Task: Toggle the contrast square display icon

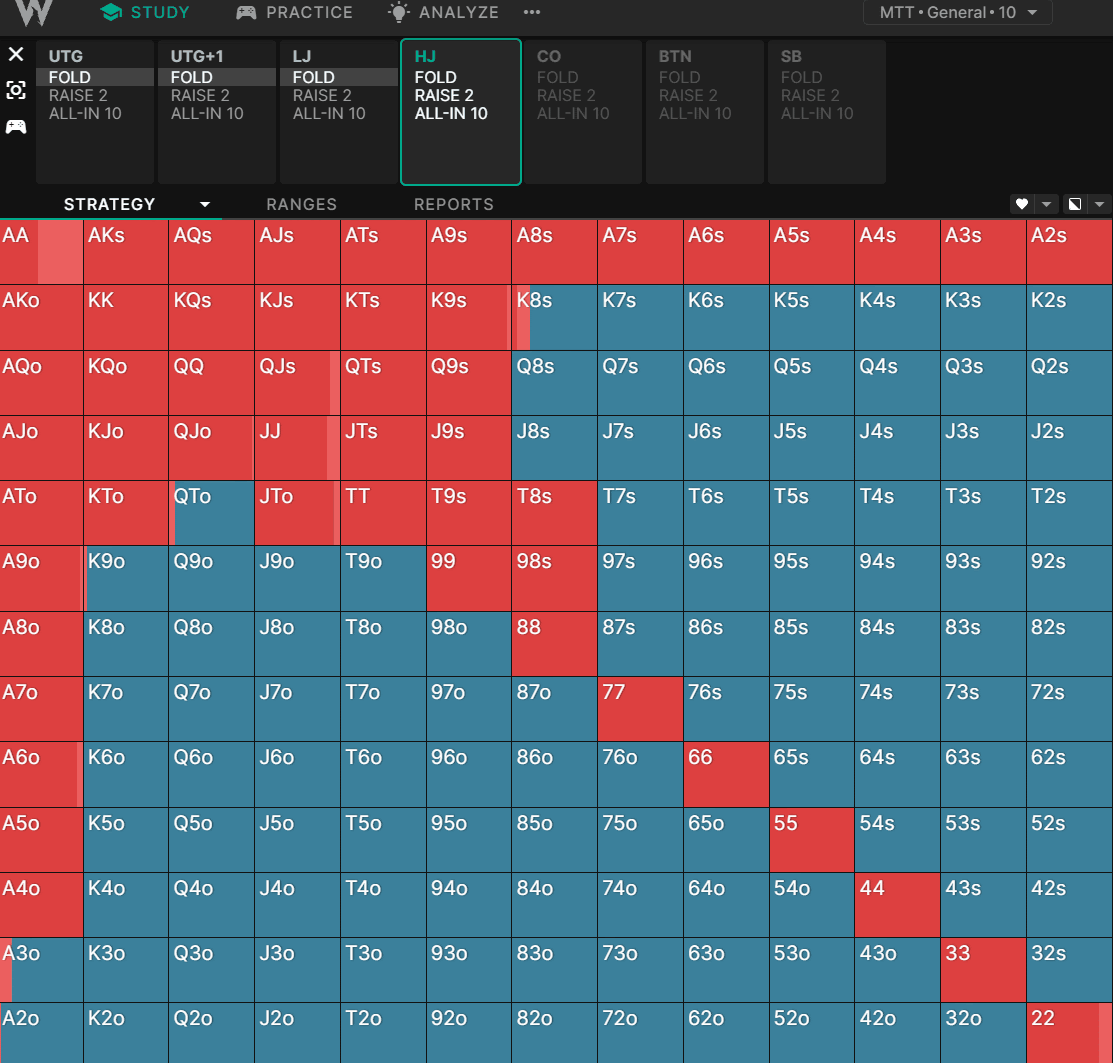Action: [1075, 204]
